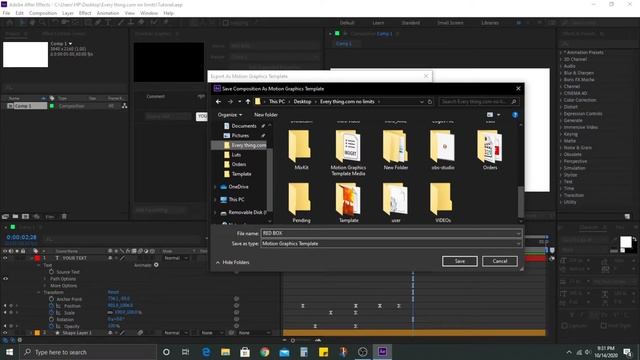Click Reset link in Transform row

[113, 292]
